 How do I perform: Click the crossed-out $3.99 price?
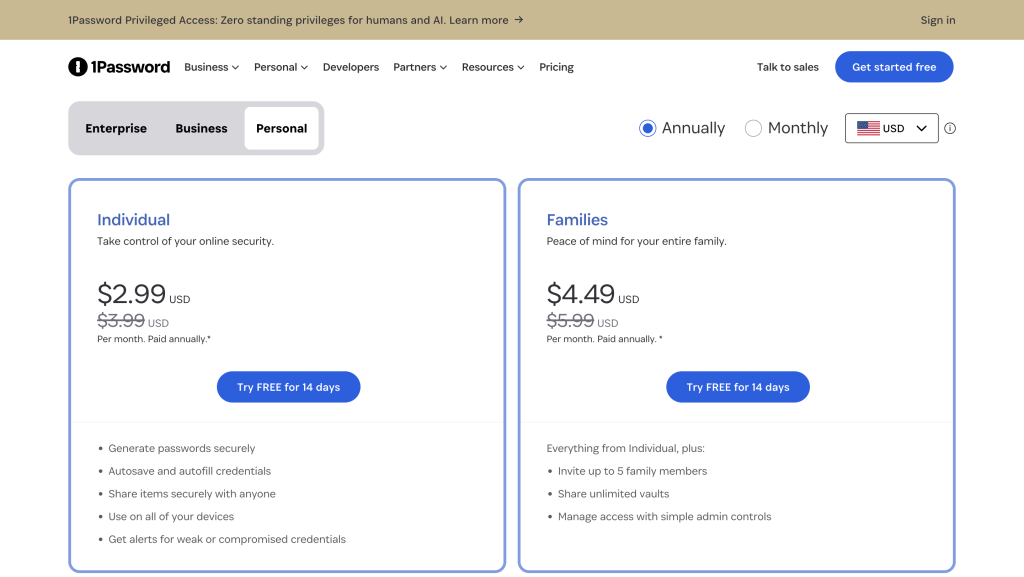[121, 320]
